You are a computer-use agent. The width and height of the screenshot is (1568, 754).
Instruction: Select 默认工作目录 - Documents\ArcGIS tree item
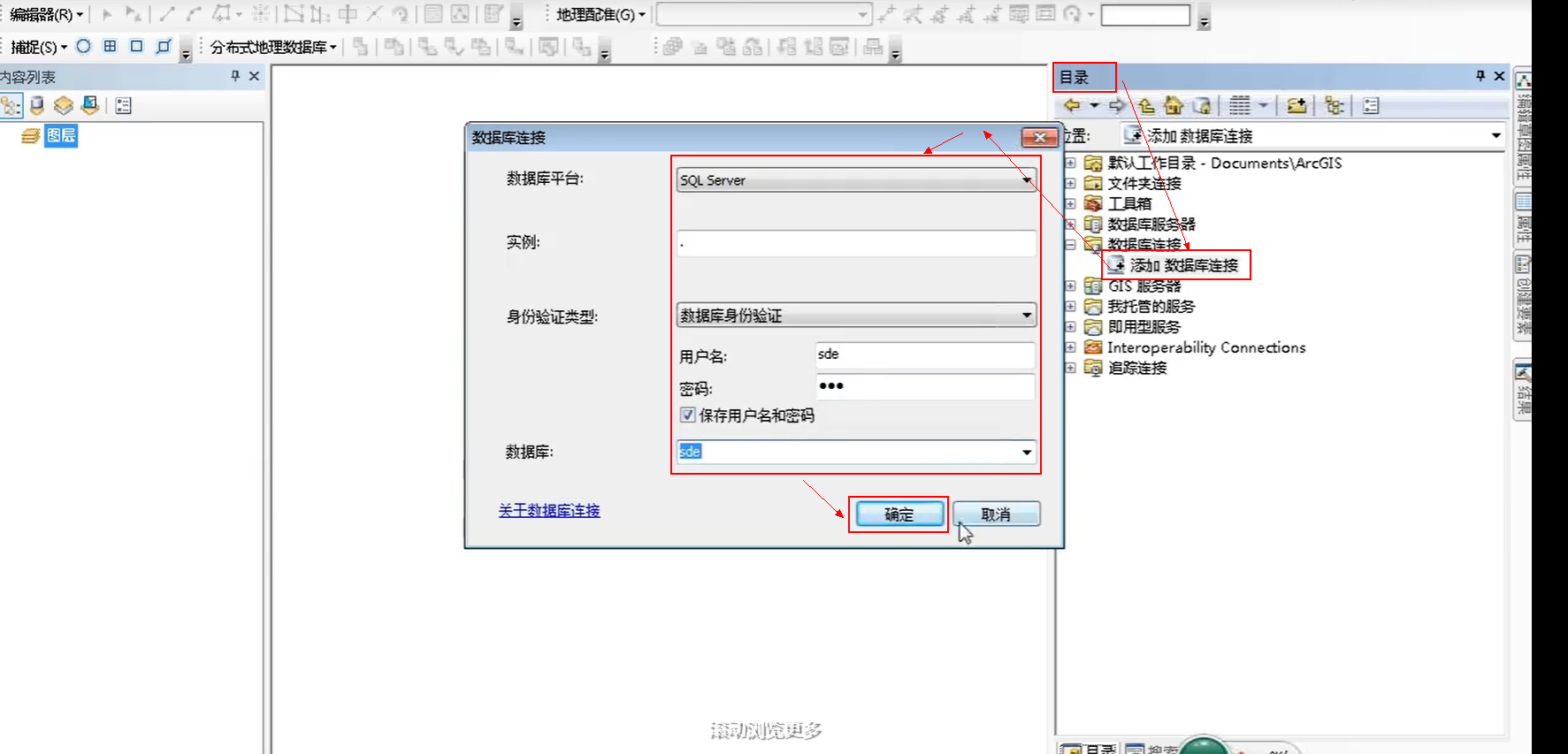click(x=1225, y=163)
